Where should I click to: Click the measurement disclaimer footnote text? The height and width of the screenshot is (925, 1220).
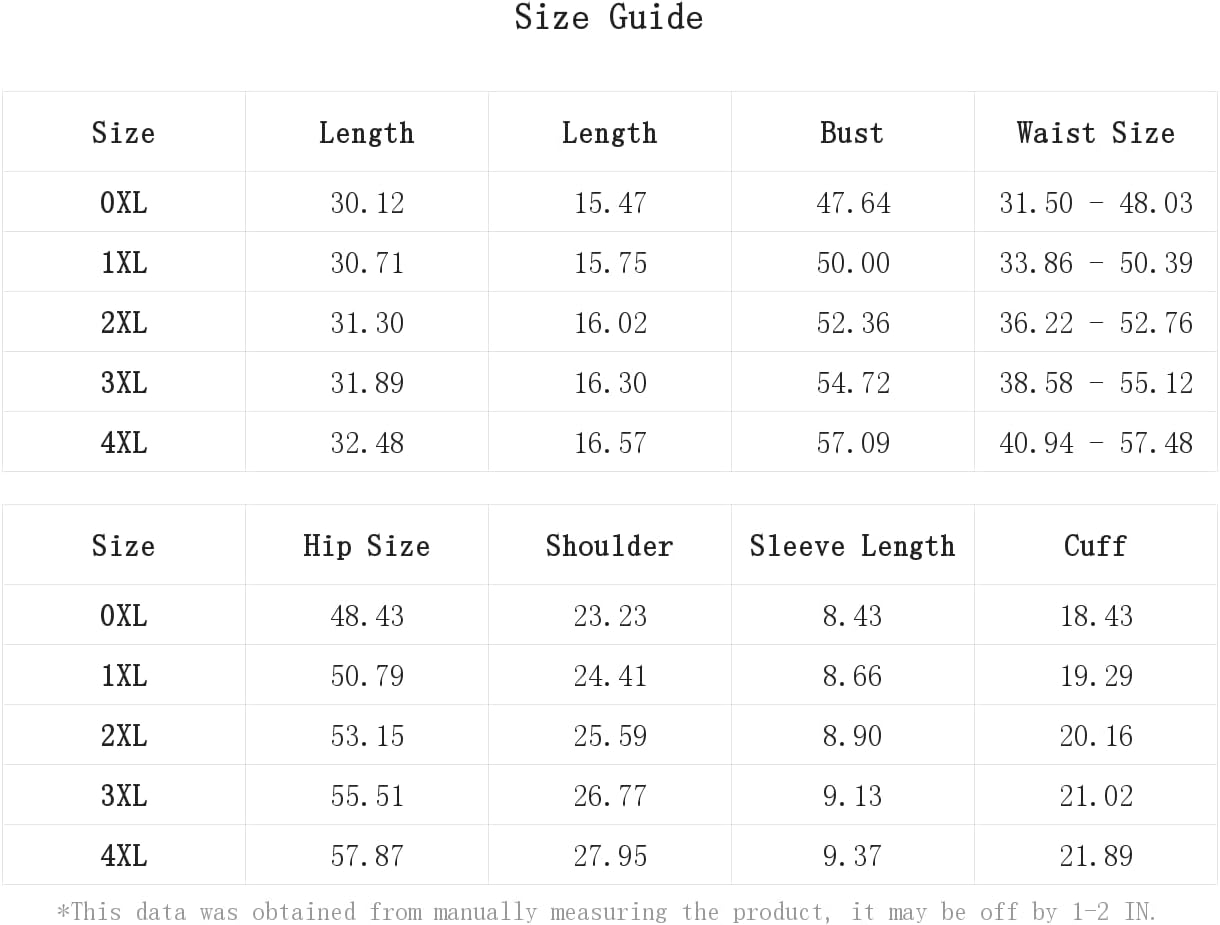click(x=606, y=911)
